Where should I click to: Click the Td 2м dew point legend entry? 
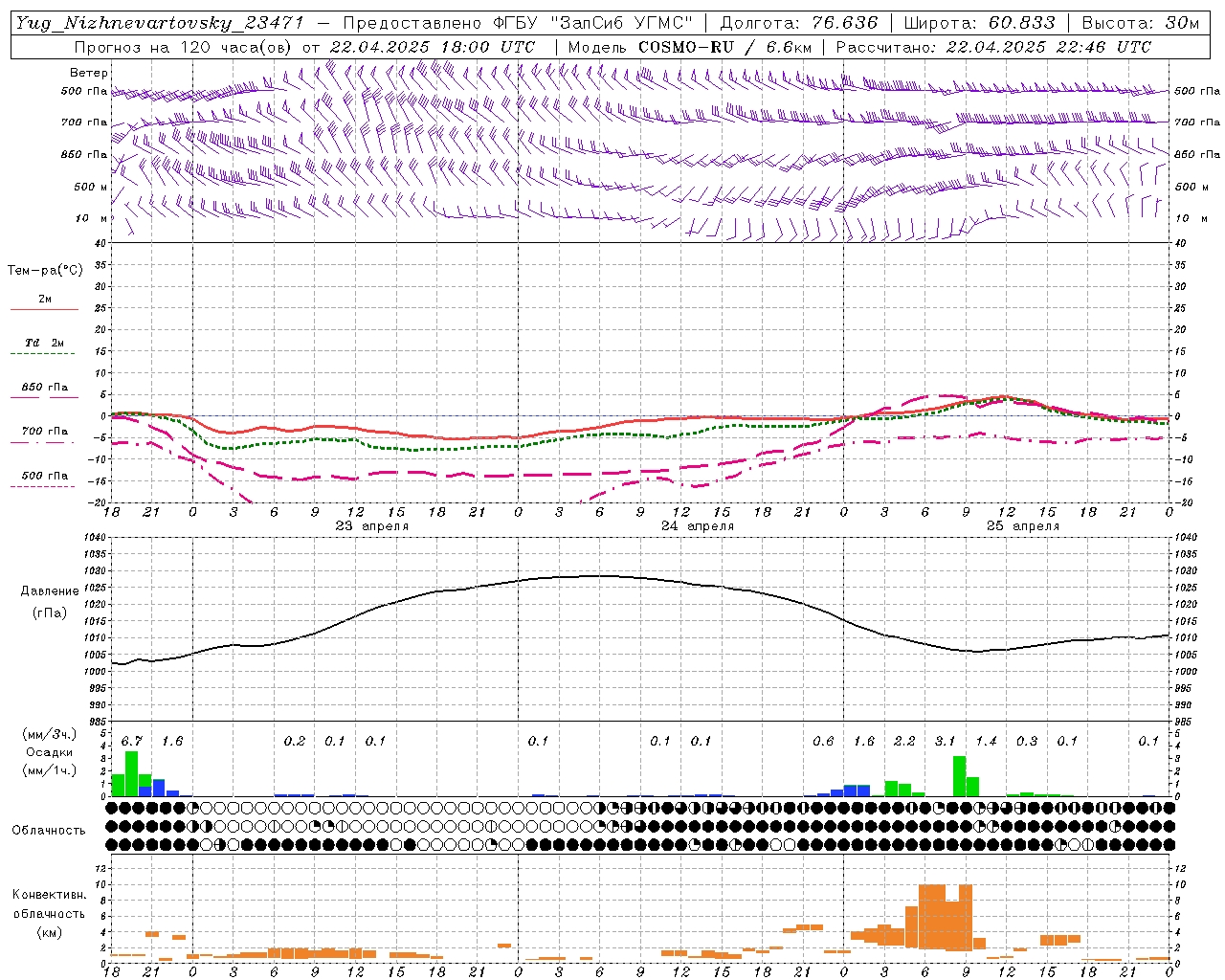(45, 343)
